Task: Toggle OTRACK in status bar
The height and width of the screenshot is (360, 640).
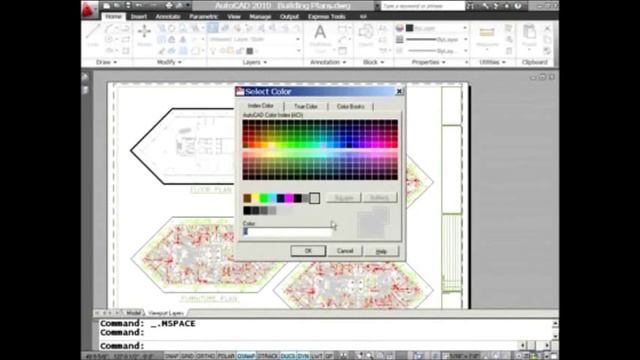Action: click(268, 356)
